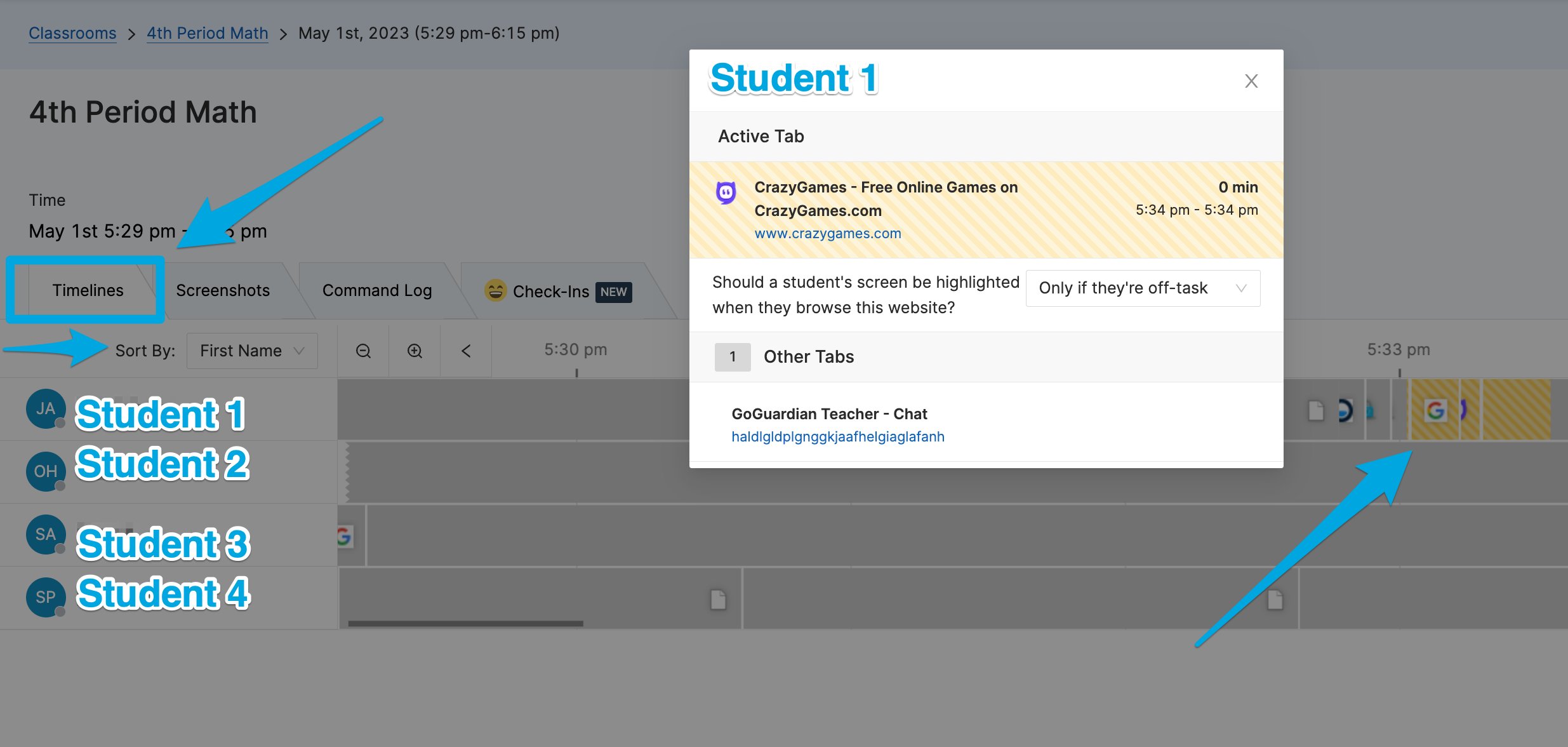Image resolution: width=1568 pixels, height=747 pixels.
Task: Click the CrazyGames - Free Online Games title
Action: [886, 199]
